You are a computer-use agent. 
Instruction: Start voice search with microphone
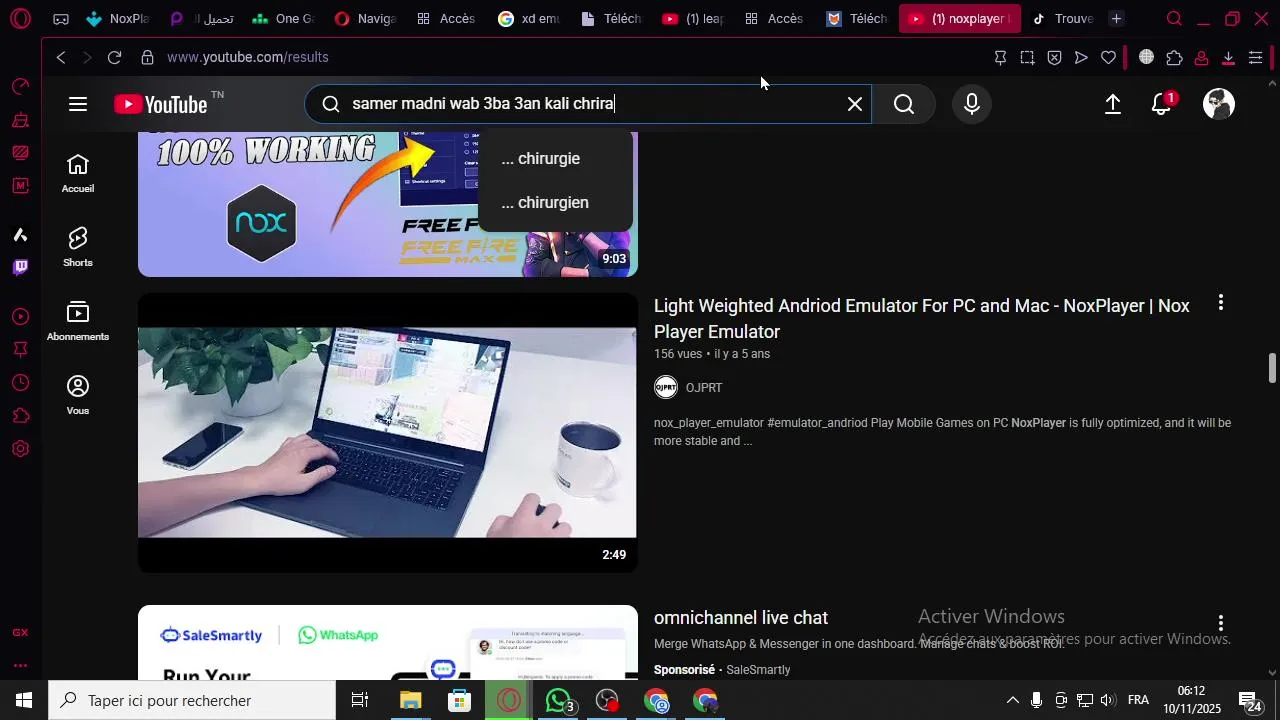point(972,104)
